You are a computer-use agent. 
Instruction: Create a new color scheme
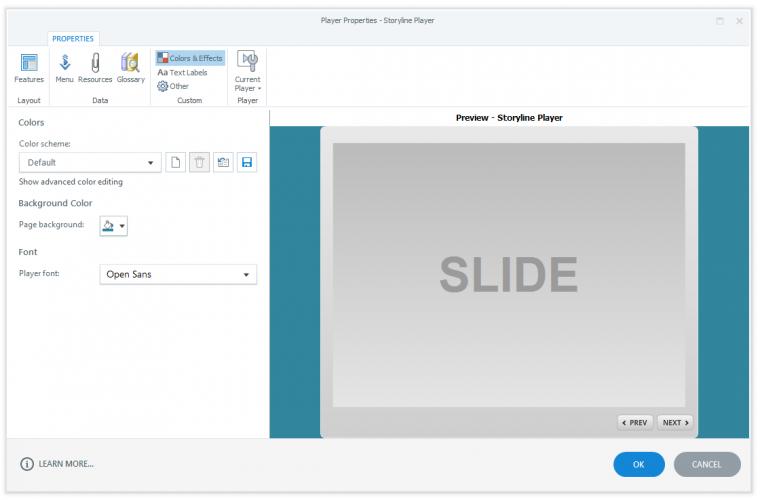click(x=175, y=162)
